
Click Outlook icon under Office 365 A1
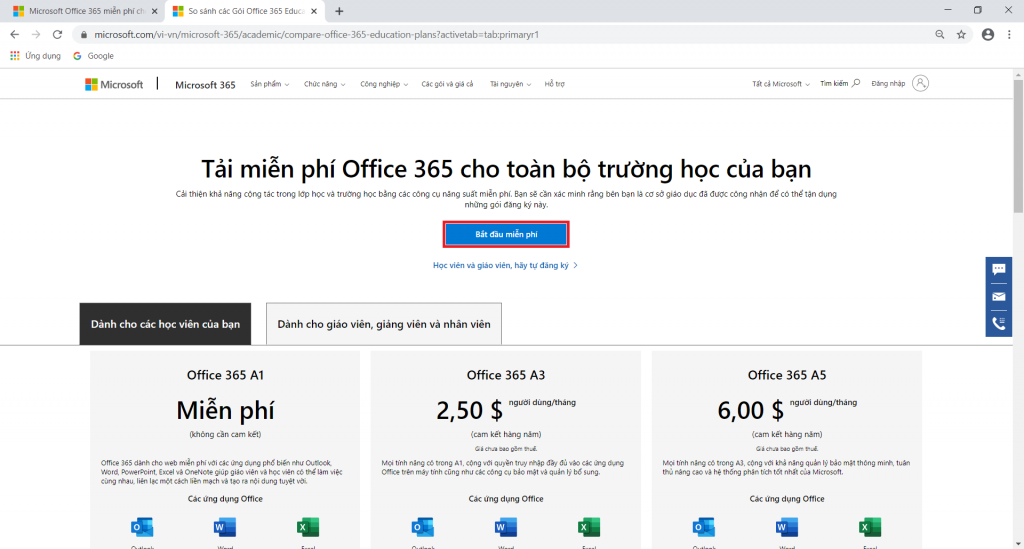pyautogui.click(x=142, y=527)
